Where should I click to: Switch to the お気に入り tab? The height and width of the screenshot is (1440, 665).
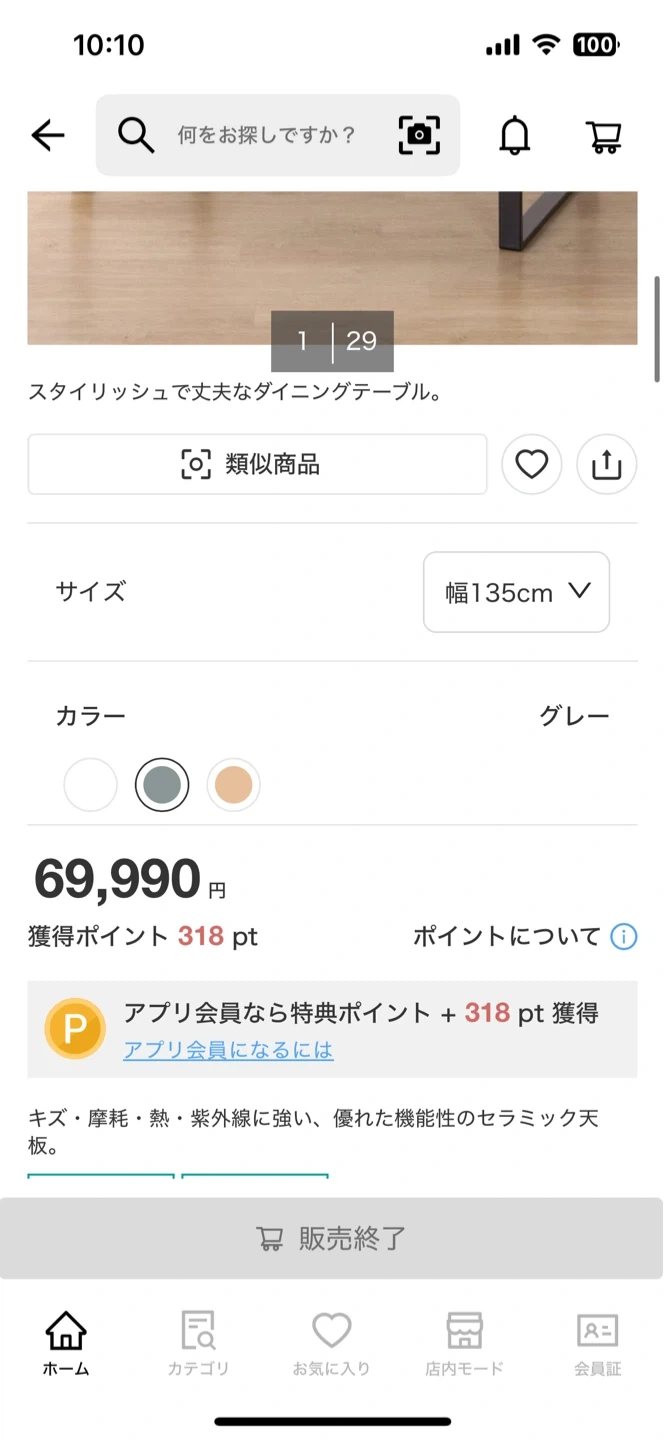(x=331, y=1343)
